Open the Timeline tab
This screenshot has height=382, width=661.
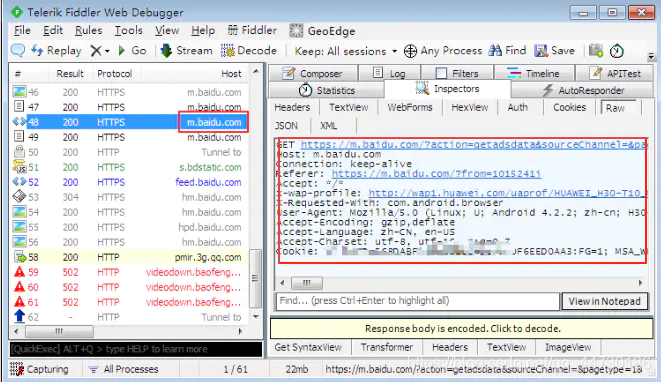click(x=534, y=73)
